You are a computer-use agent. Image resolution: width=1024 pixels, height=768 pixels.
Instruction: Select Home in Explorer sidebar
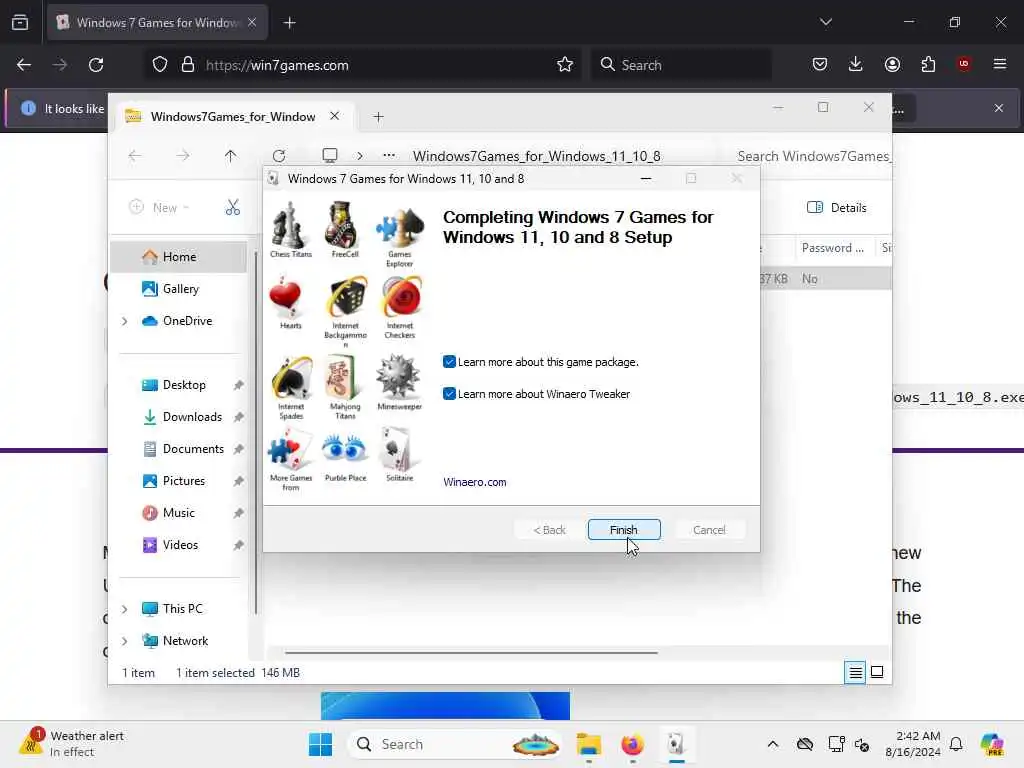click(178, 257)
